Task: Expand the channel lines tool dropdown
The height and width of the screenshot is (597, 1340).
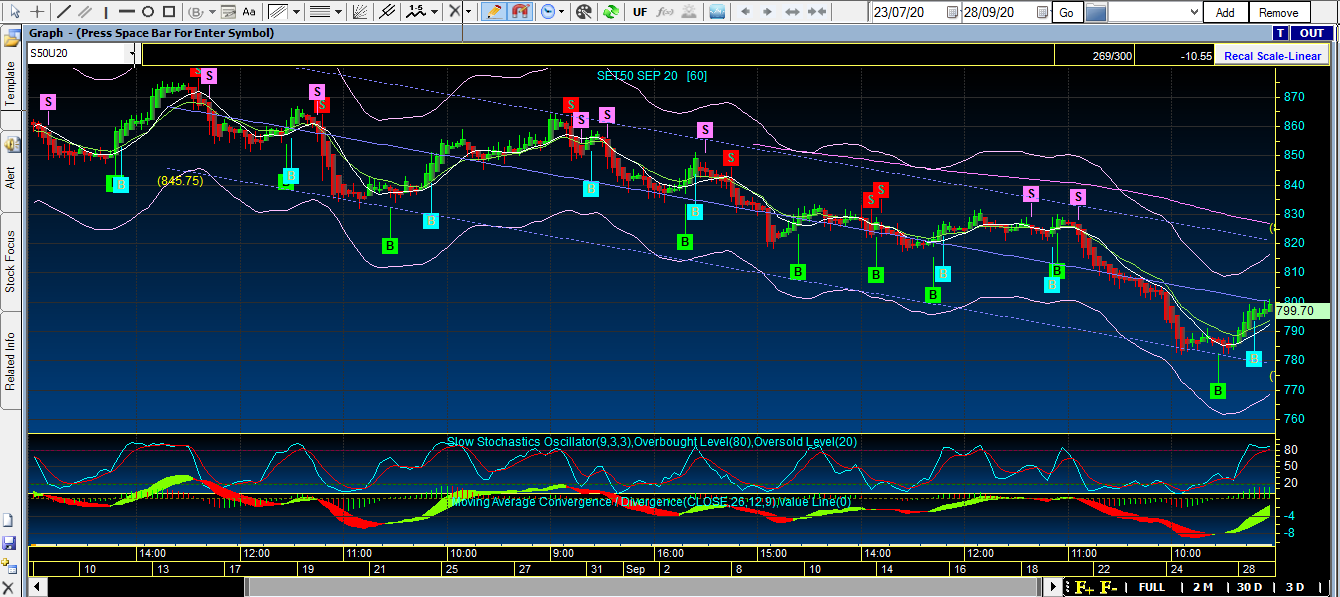Action: (x=296, y=12)
